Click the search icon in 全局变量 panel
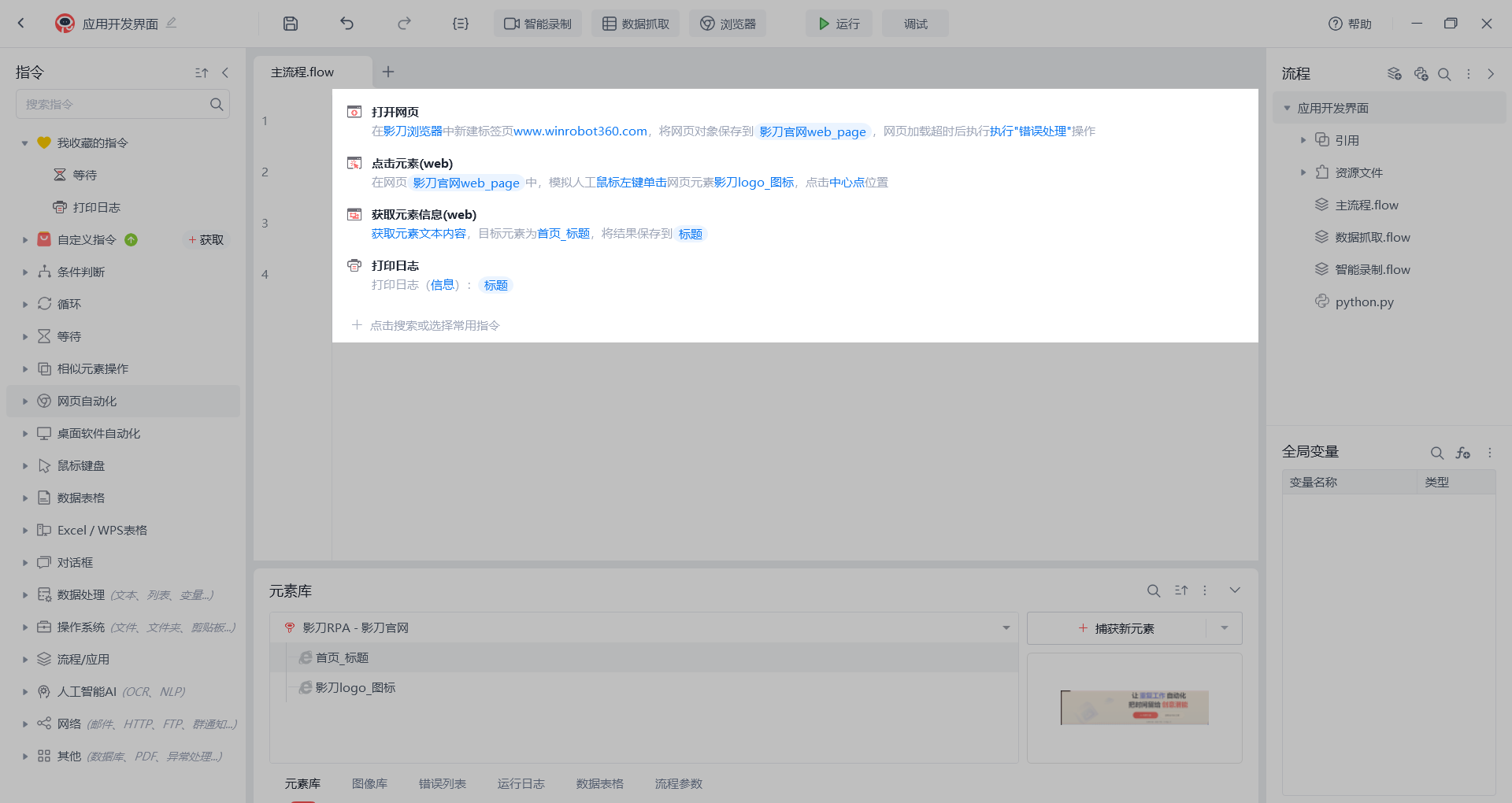 (x=1437, y=453)
